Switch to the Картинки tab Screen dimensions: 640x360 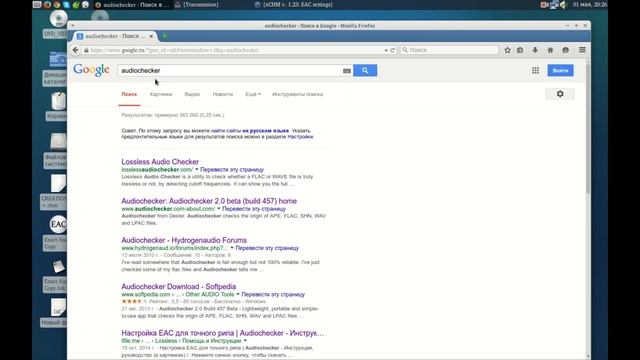[161, 94]
